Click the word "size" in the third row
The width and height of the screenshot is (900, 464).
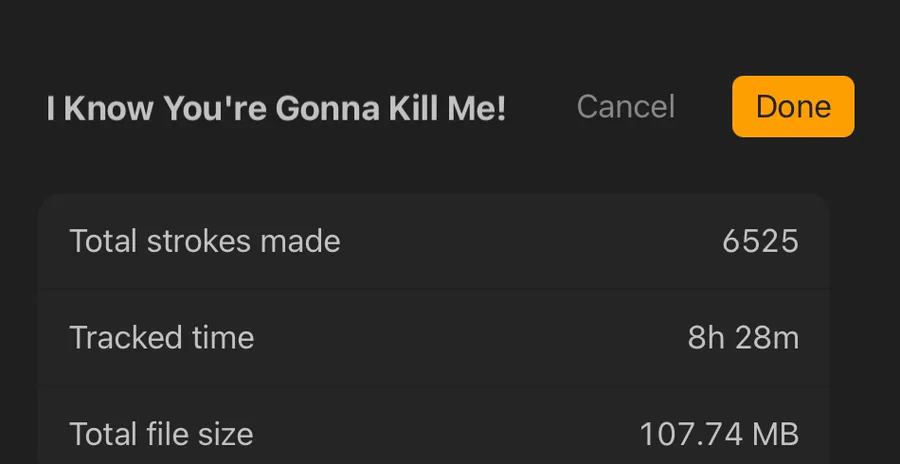tap(224, 434)
